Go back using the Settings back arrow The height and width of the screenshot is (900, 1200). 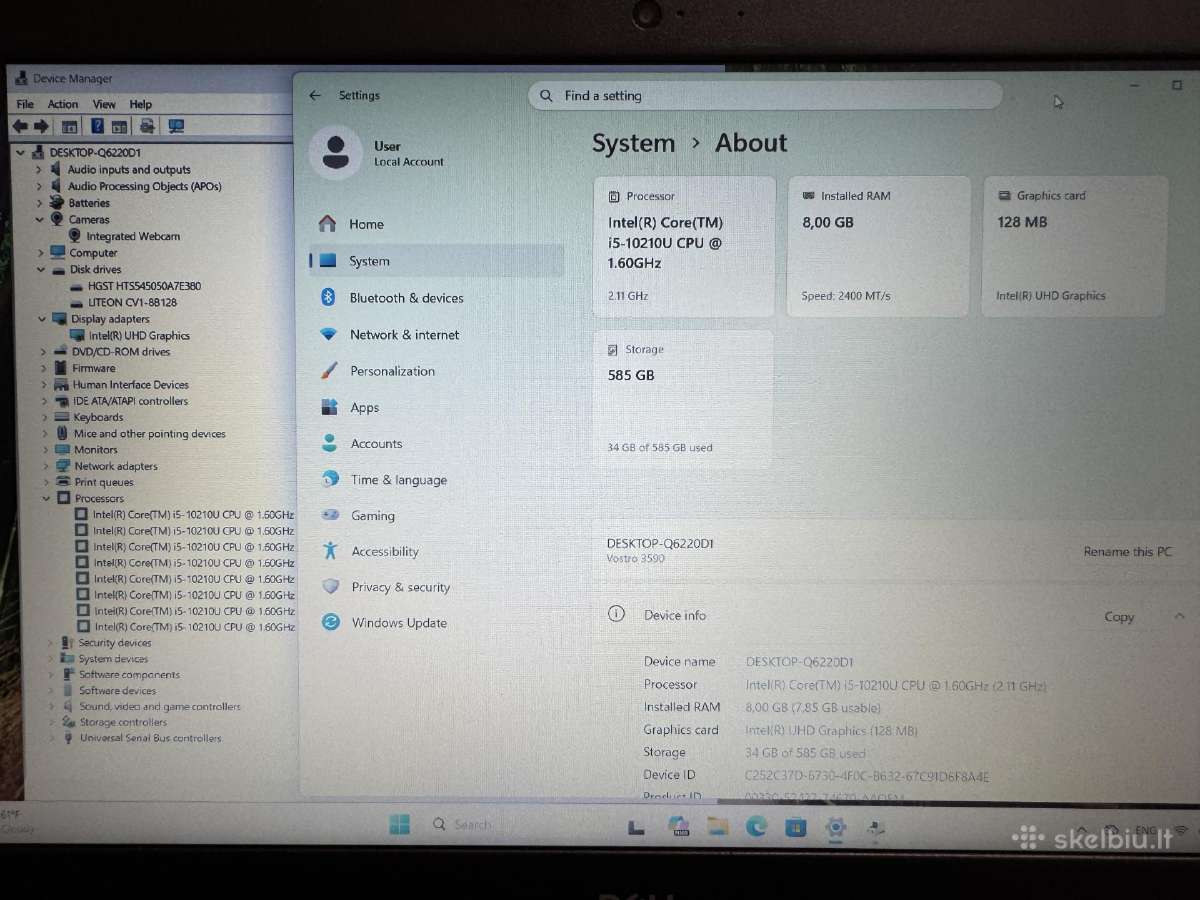click(315, 96)
